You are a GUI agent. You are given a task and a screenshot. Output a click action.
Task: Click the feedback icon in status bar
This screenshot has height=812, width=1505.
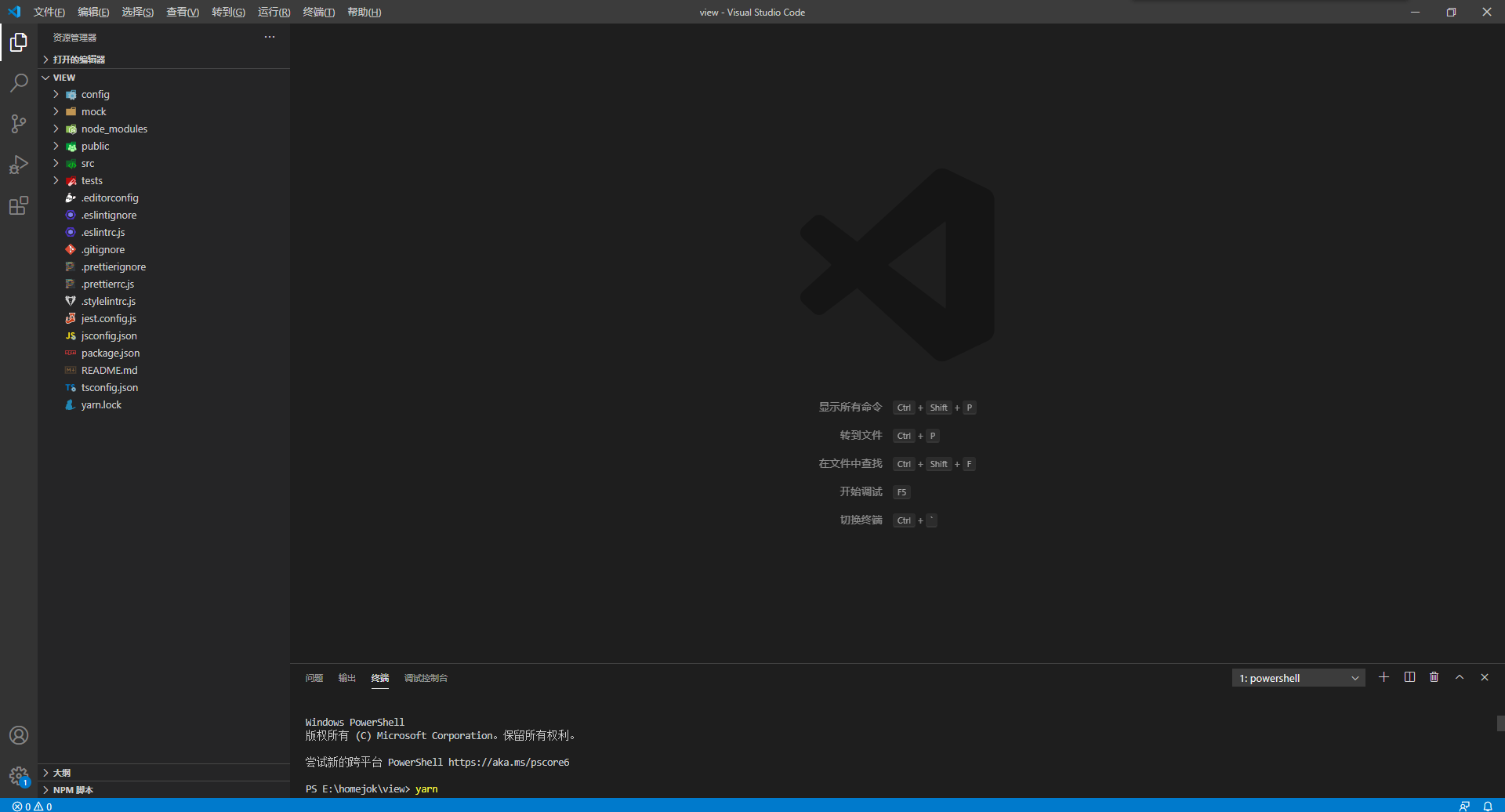click(1464, 806)
